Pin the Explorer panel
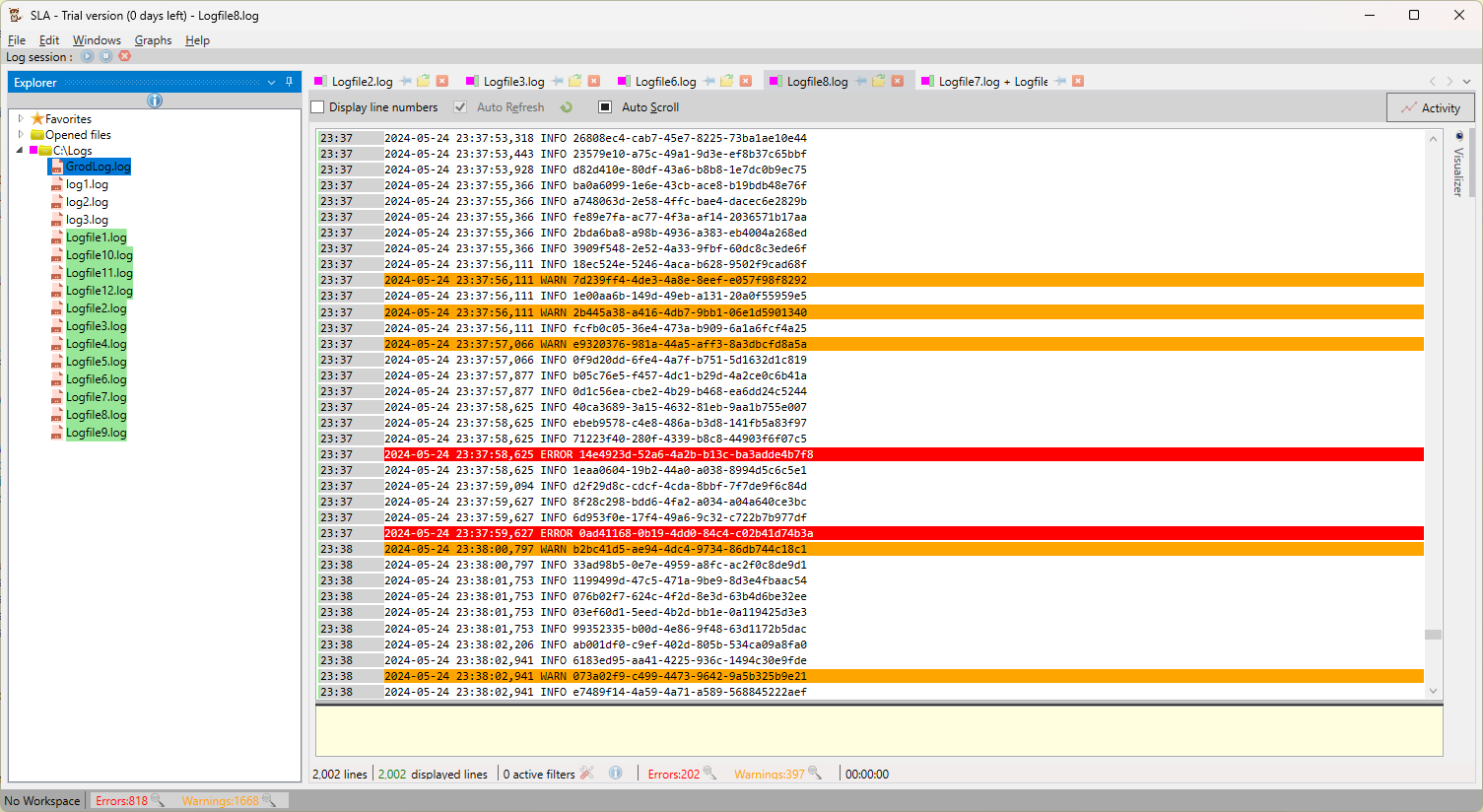Image resolution: width=1483 pixels, height=812 pixels. tap(289, 82)
